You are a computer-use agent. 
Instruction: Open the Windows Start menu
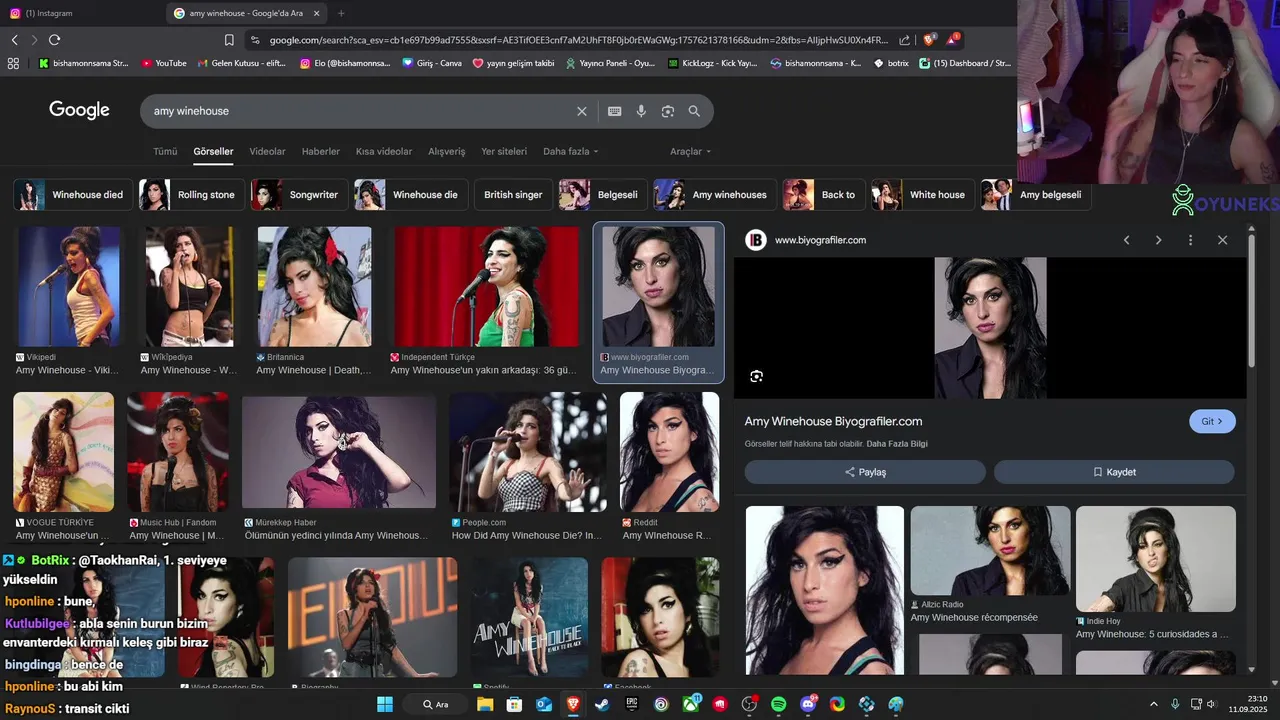pyautogui.click(x=385, y=704)
